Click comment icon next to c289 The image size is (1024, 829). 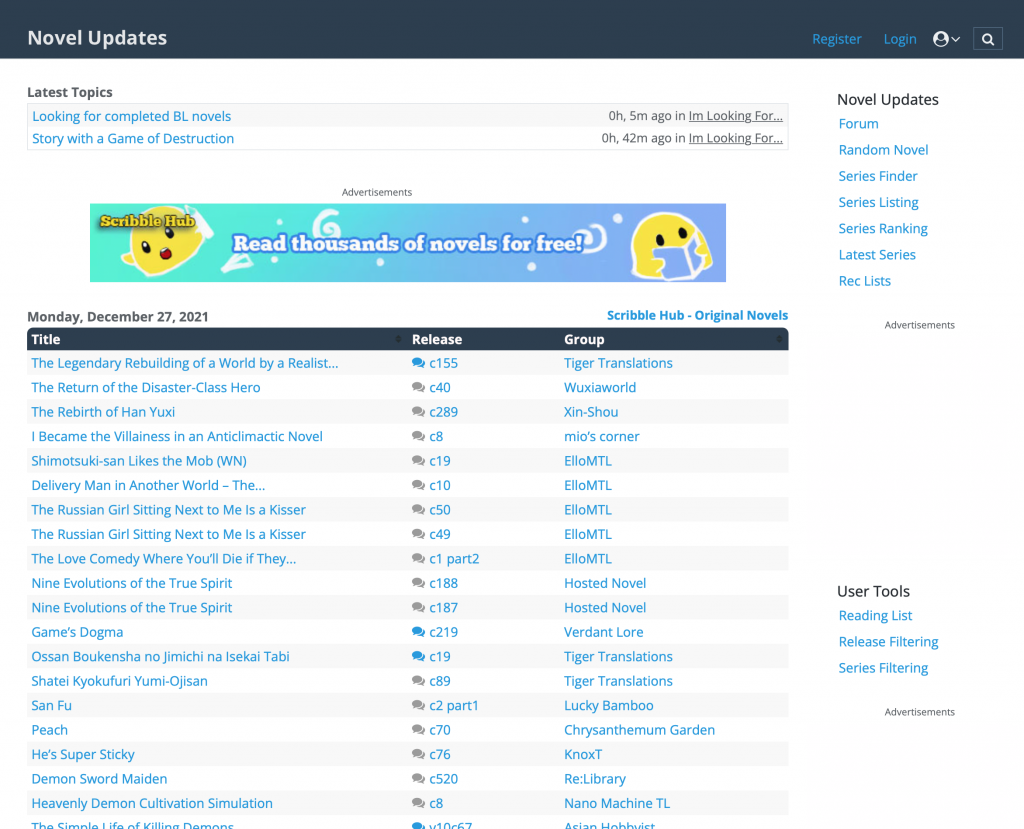(x=418, y=412)
